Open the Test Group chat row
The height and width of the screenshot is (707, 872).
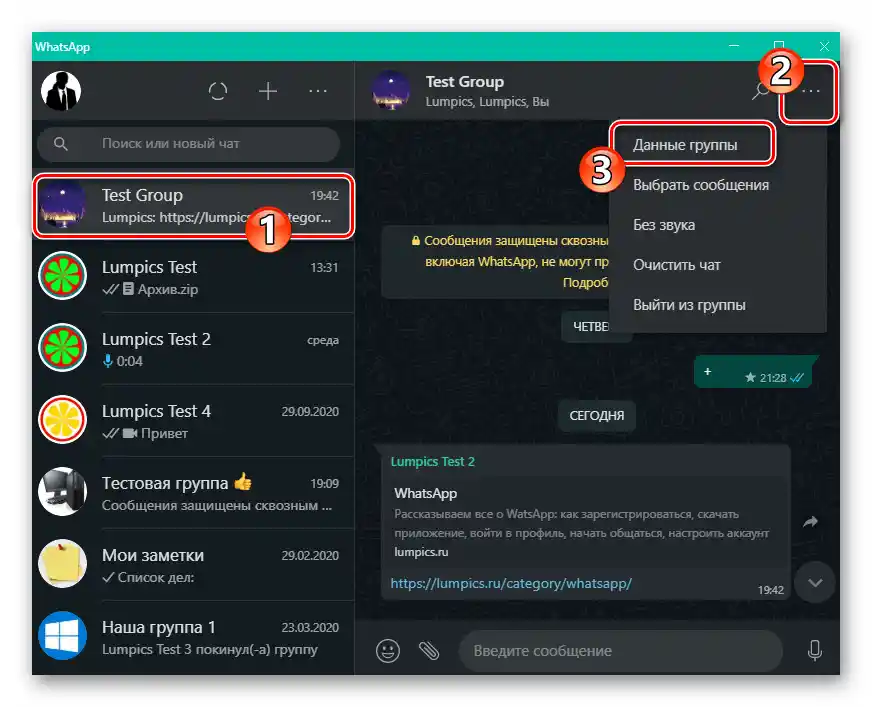click(193, 206)
